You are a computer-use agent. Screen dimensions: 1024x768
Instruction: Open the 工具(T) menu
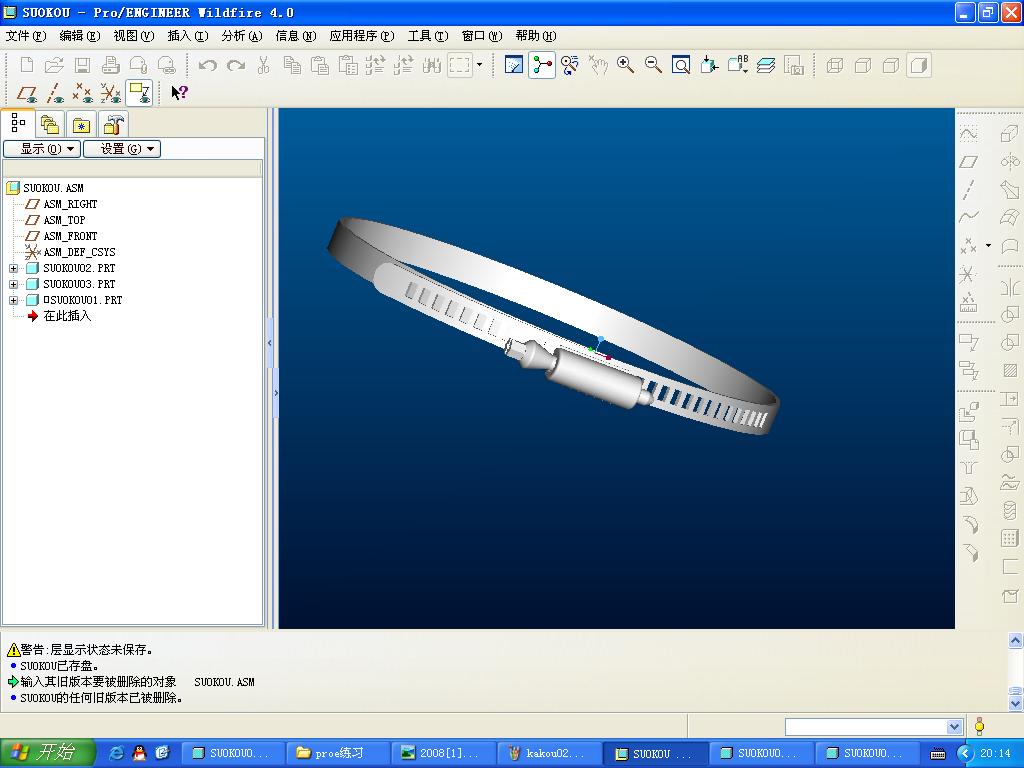pyautogui.click(x=428, y=36)
